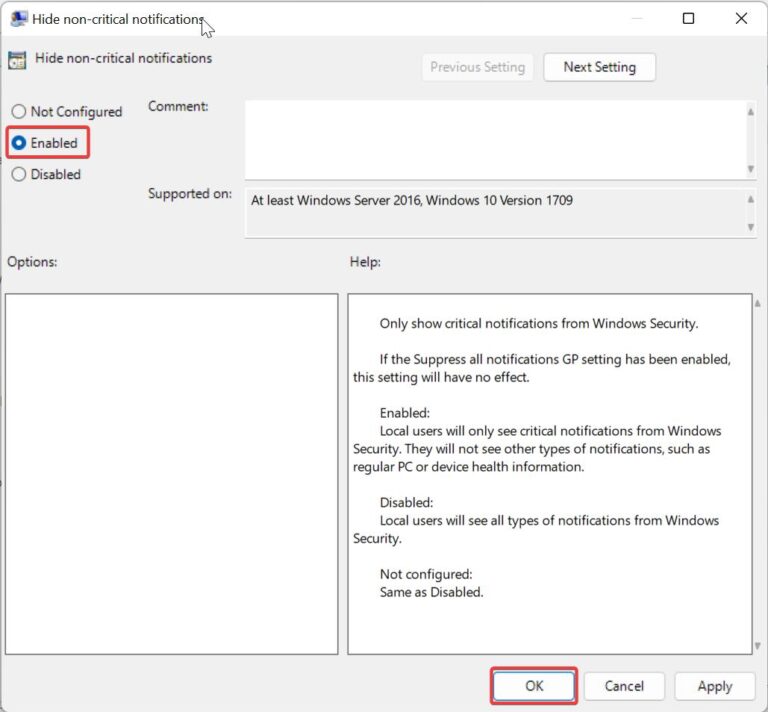Select the Not Configured radio button
Screen dimensions: 768x712
(19, 112)
